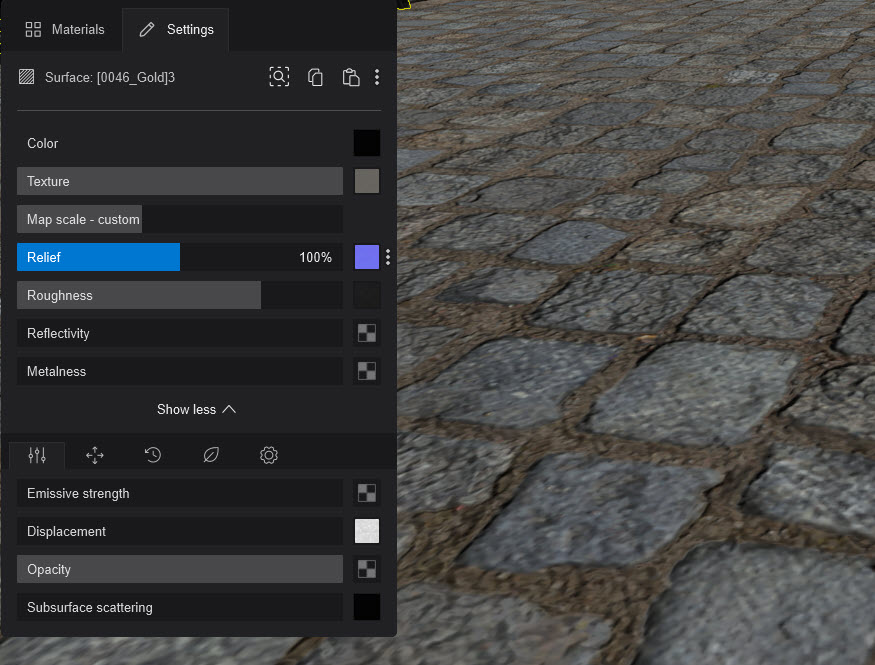Open the gear settings sub-tab

point(269,456)
